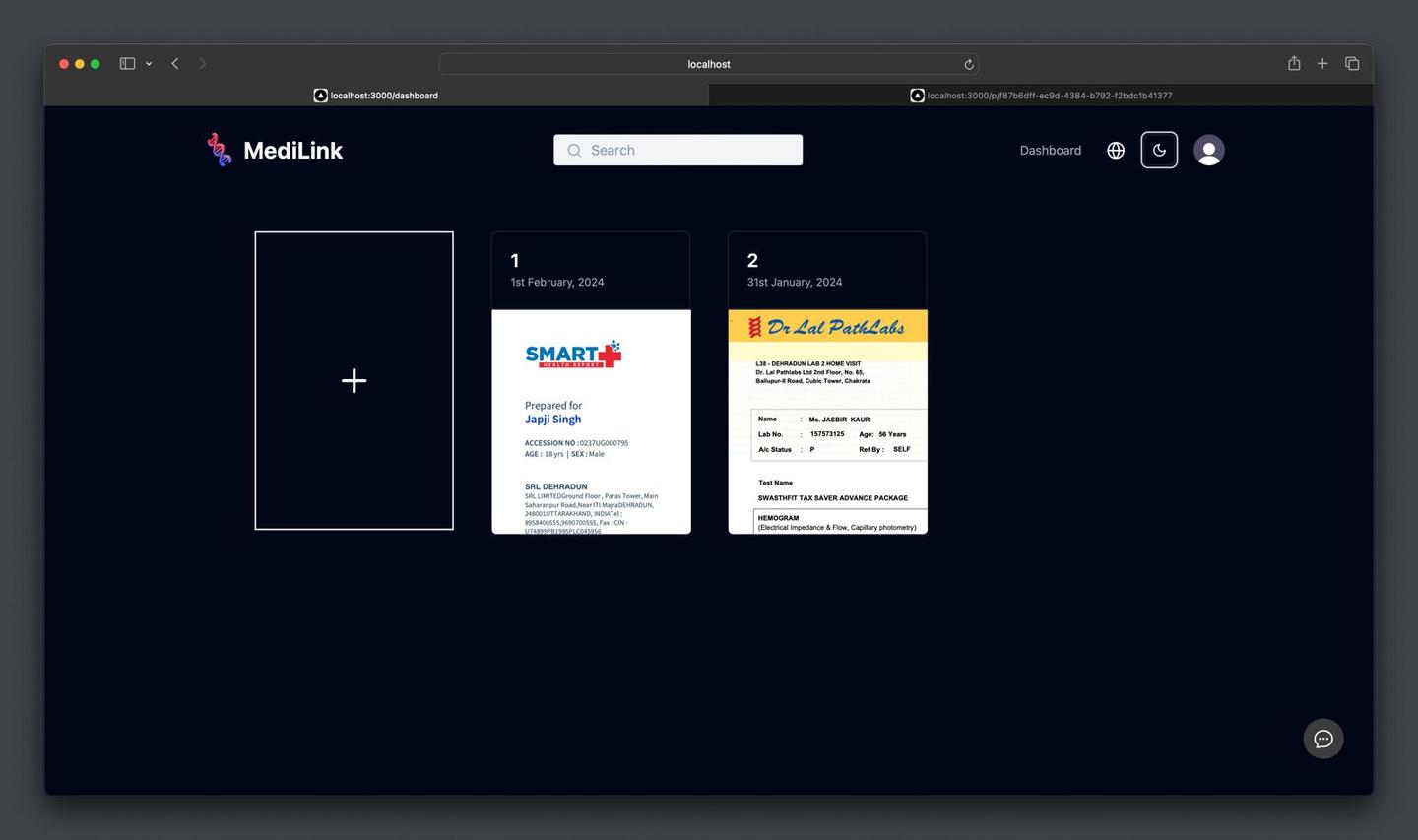
Task: Go to the Dashboard link
Action: click(x=1050, y=151)
